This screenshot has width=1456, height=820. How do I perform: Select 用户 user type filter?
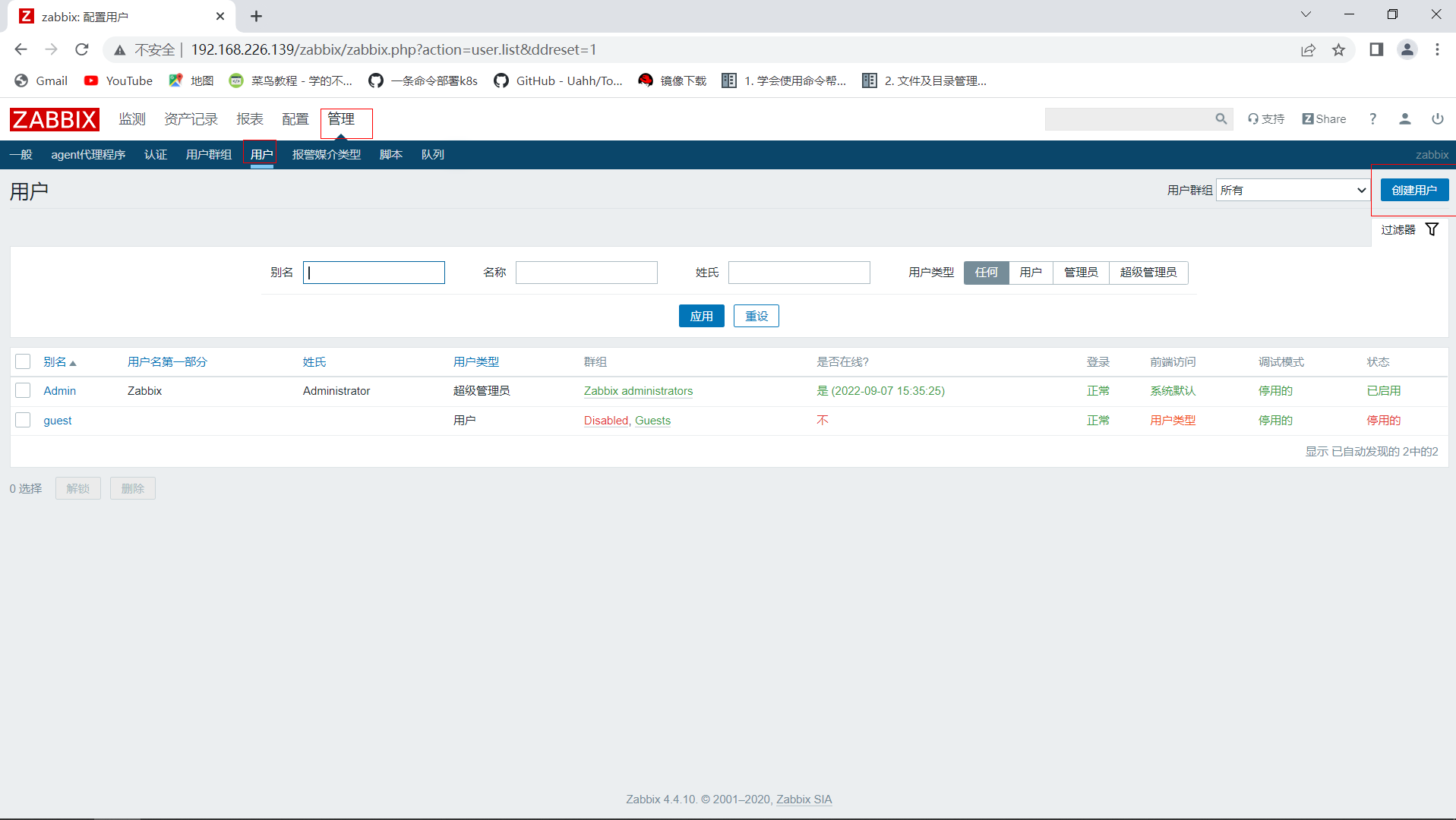click(1031, 273)
